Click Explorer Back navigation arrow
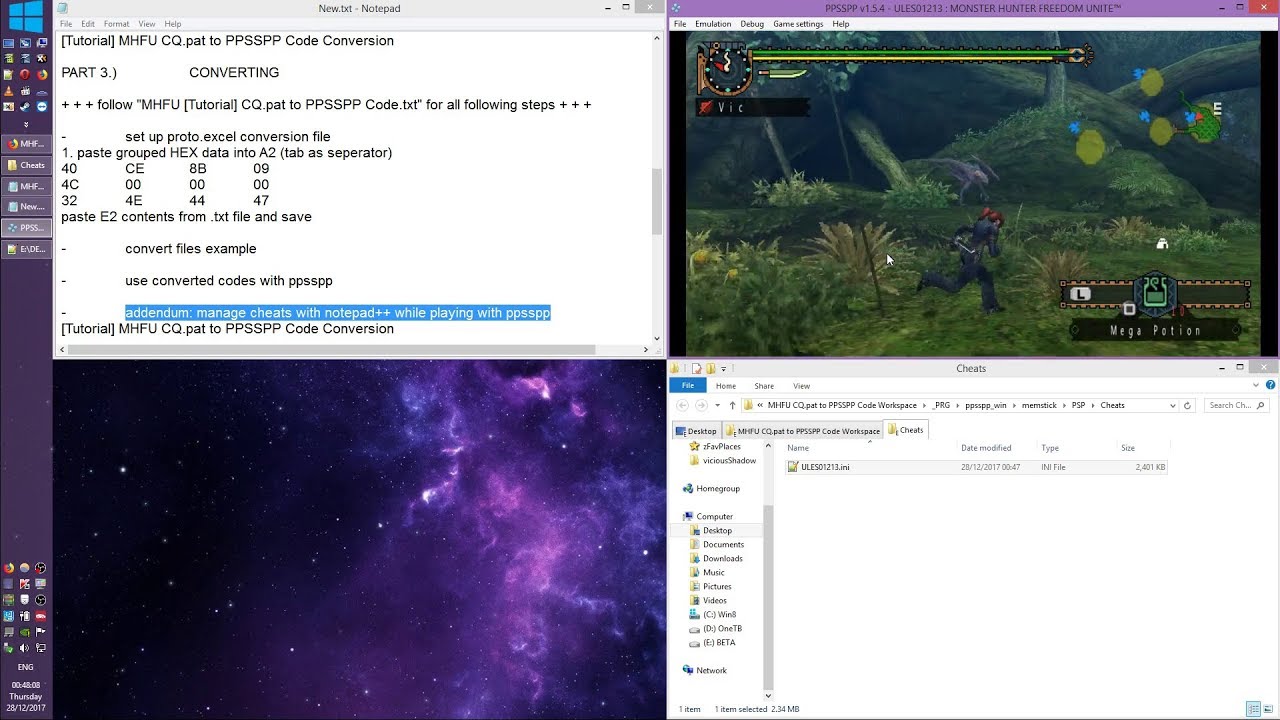 click(x=683, y=405)
